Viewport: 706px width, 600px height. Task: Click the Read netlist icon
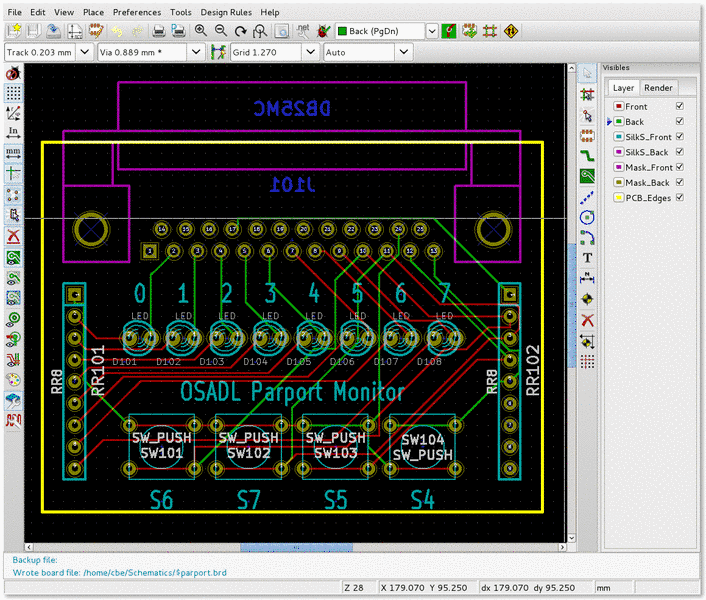303,31
